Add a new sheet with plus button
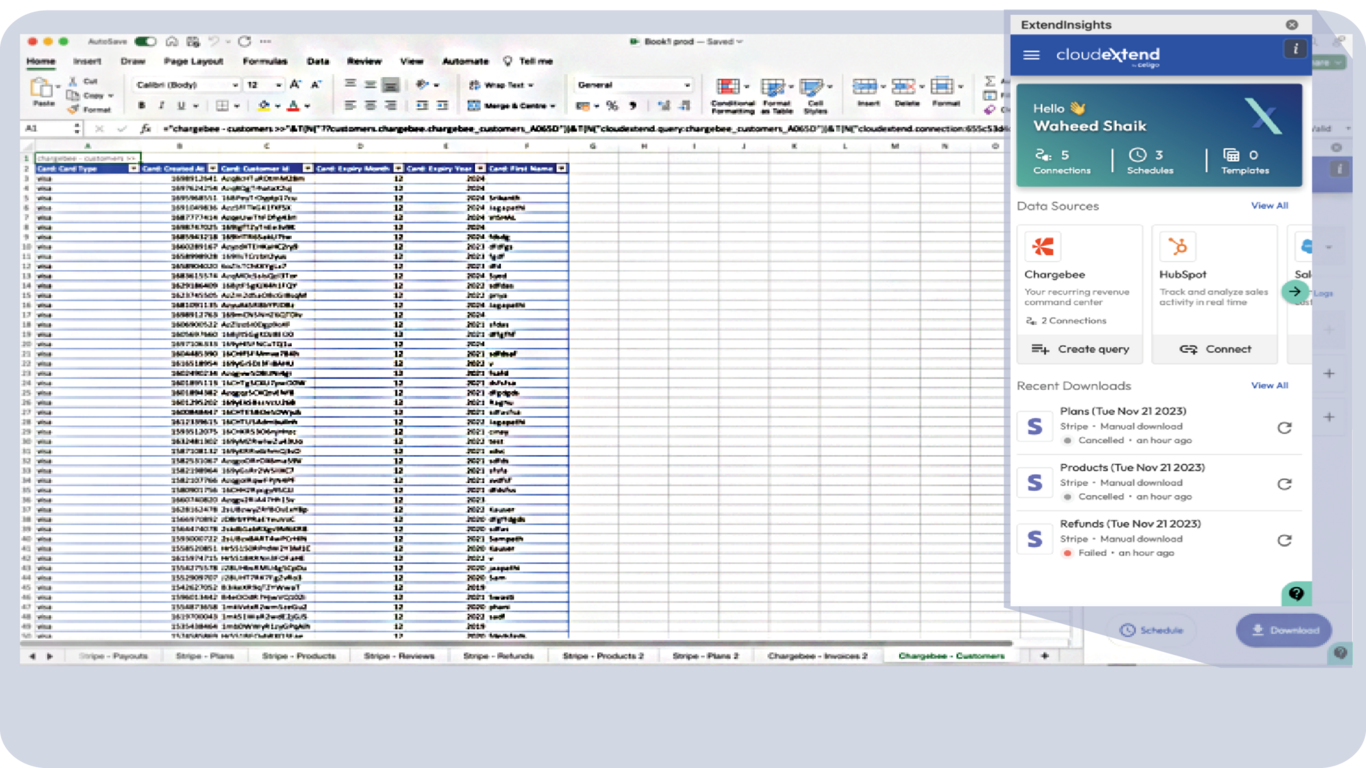1366x768 pixels. (1044, 656)
